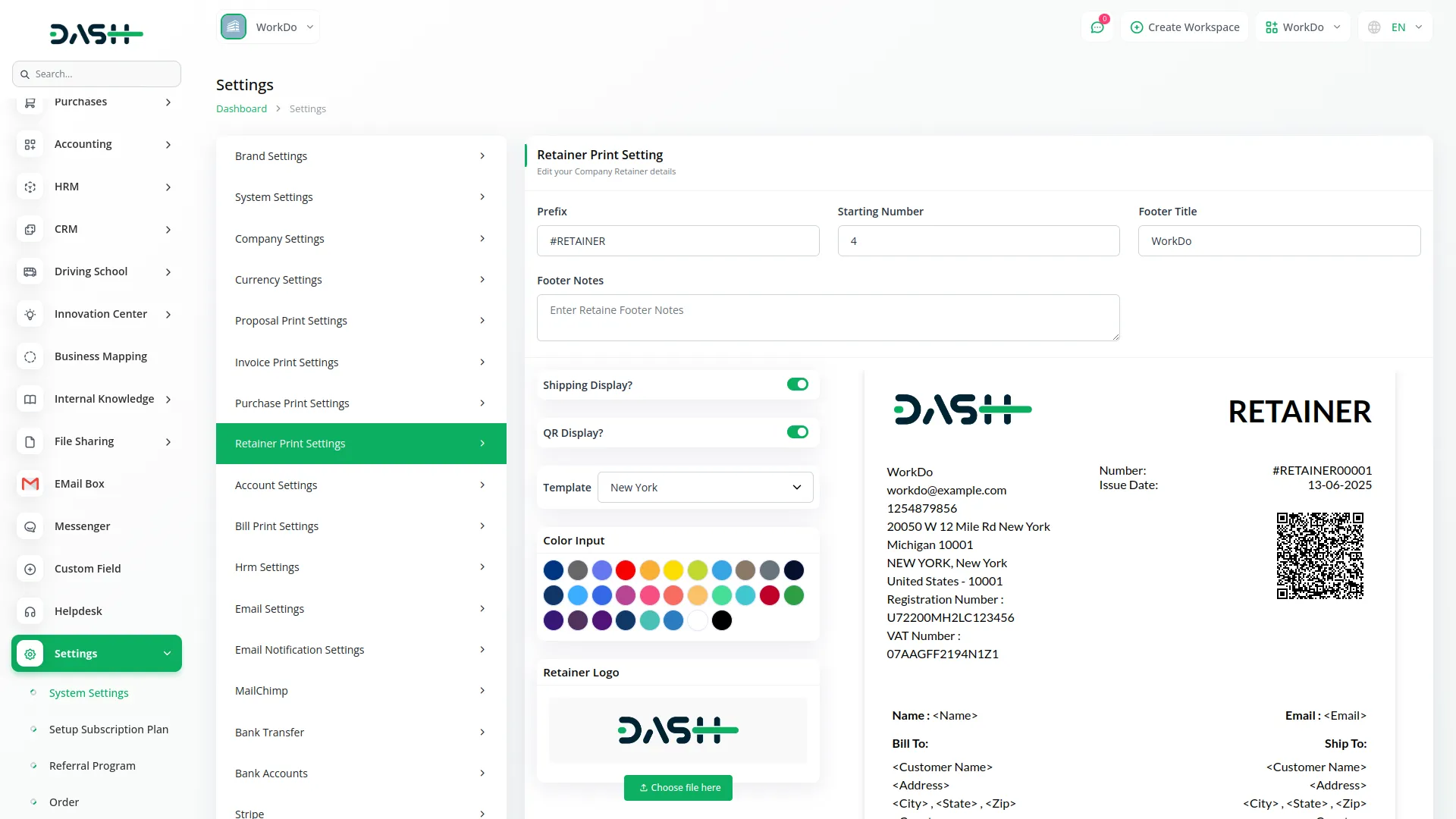Open the Template dropdown showing New York
Screen dimensions: 1456x819
click(704, 487)
